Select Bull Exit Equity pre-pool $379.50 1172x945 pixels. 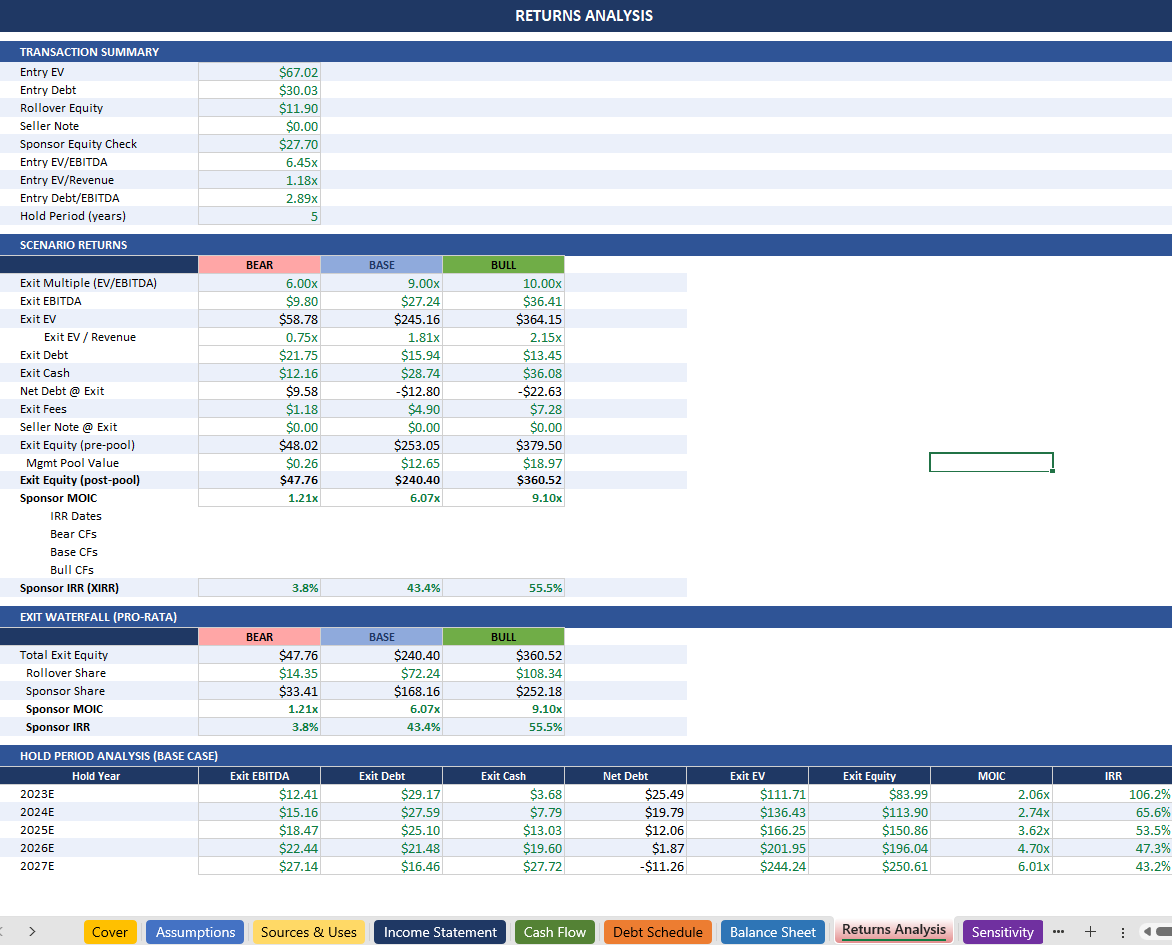(503, 445)
